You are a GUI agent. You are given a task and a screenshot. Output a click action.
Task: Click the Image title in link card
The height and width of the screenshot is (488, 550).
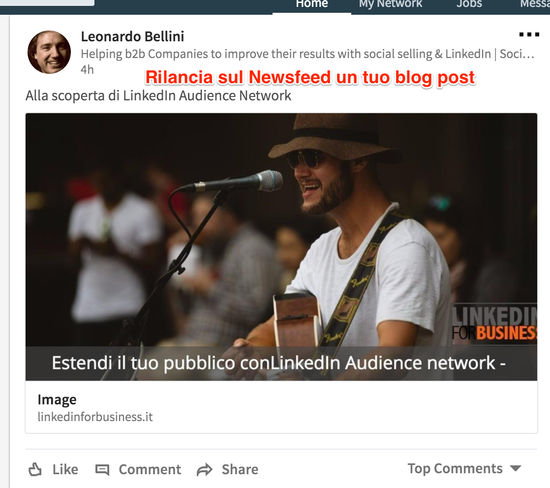point(57,400)
